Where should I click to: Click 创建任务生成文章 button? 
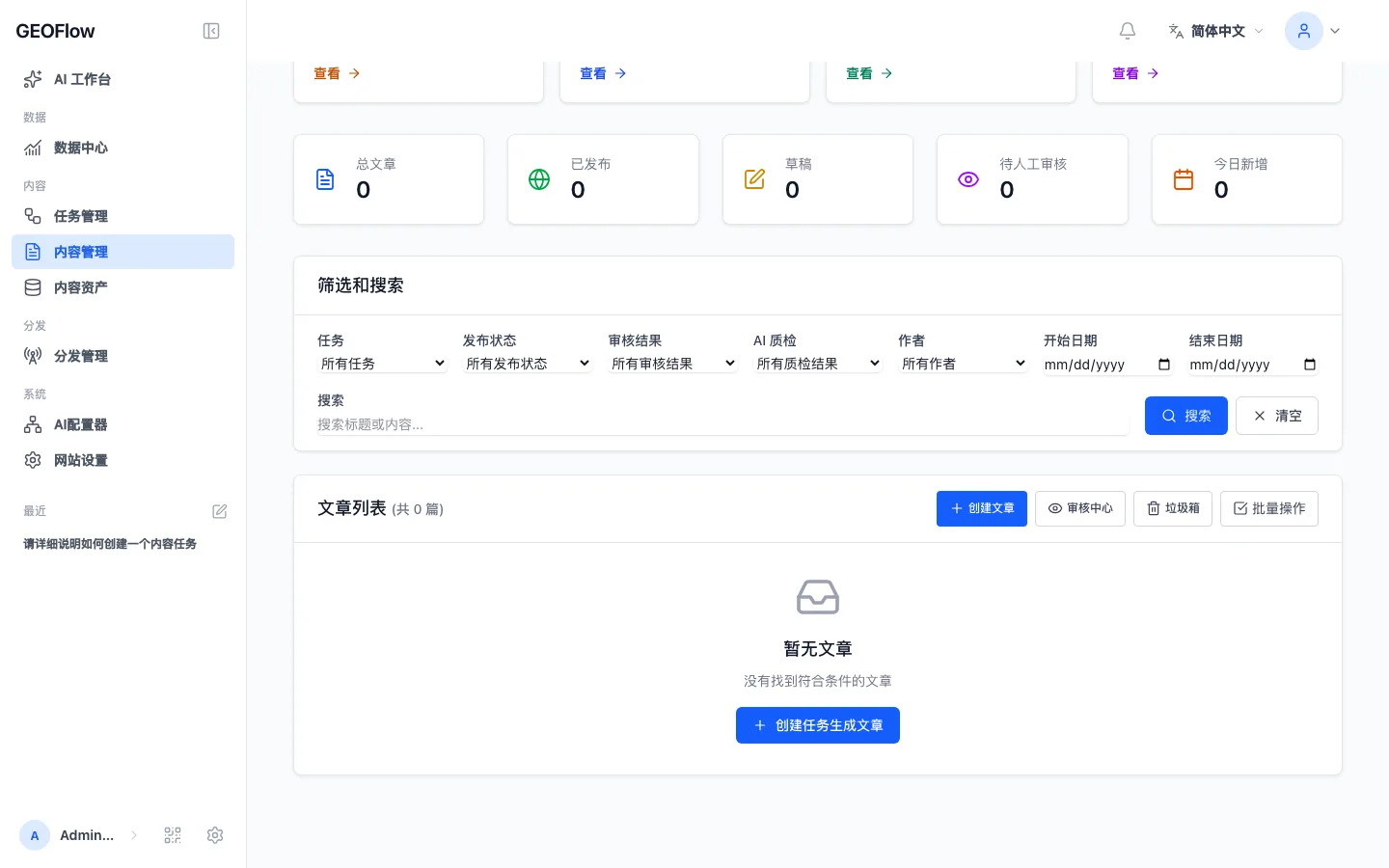click(818, 725)
